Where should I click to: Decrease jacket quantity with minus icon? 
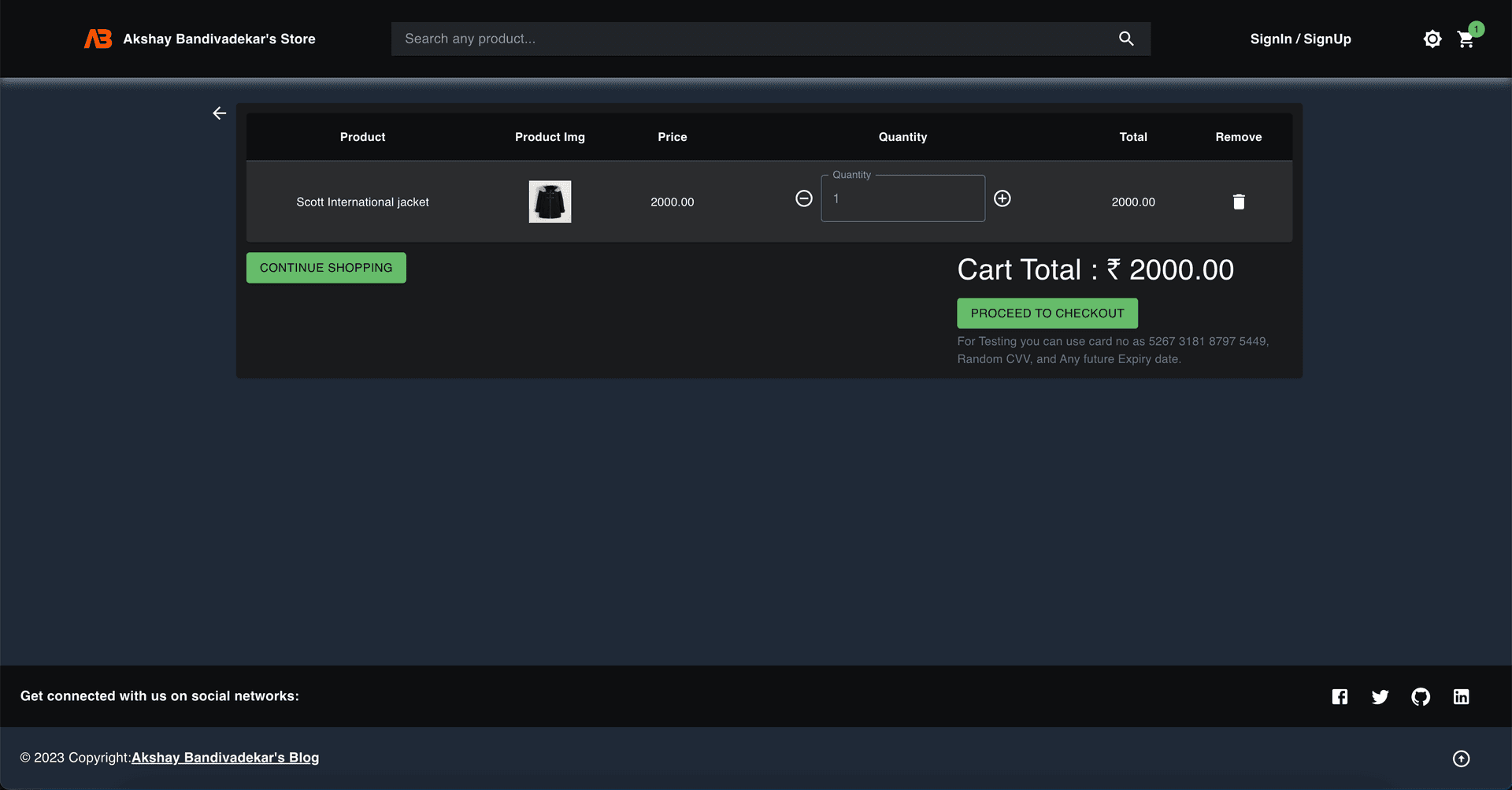click(803, 198)
